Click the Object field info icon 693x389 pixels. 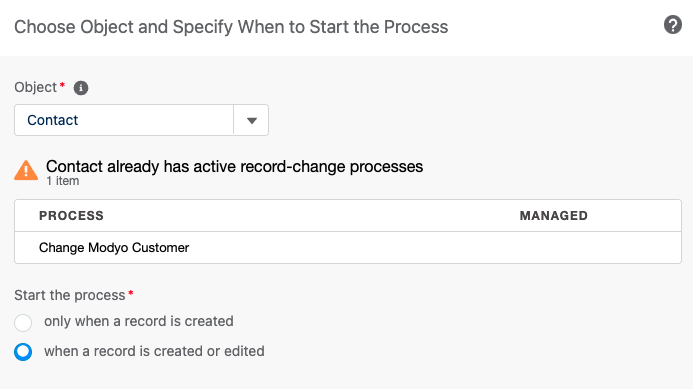click(81, 88)
